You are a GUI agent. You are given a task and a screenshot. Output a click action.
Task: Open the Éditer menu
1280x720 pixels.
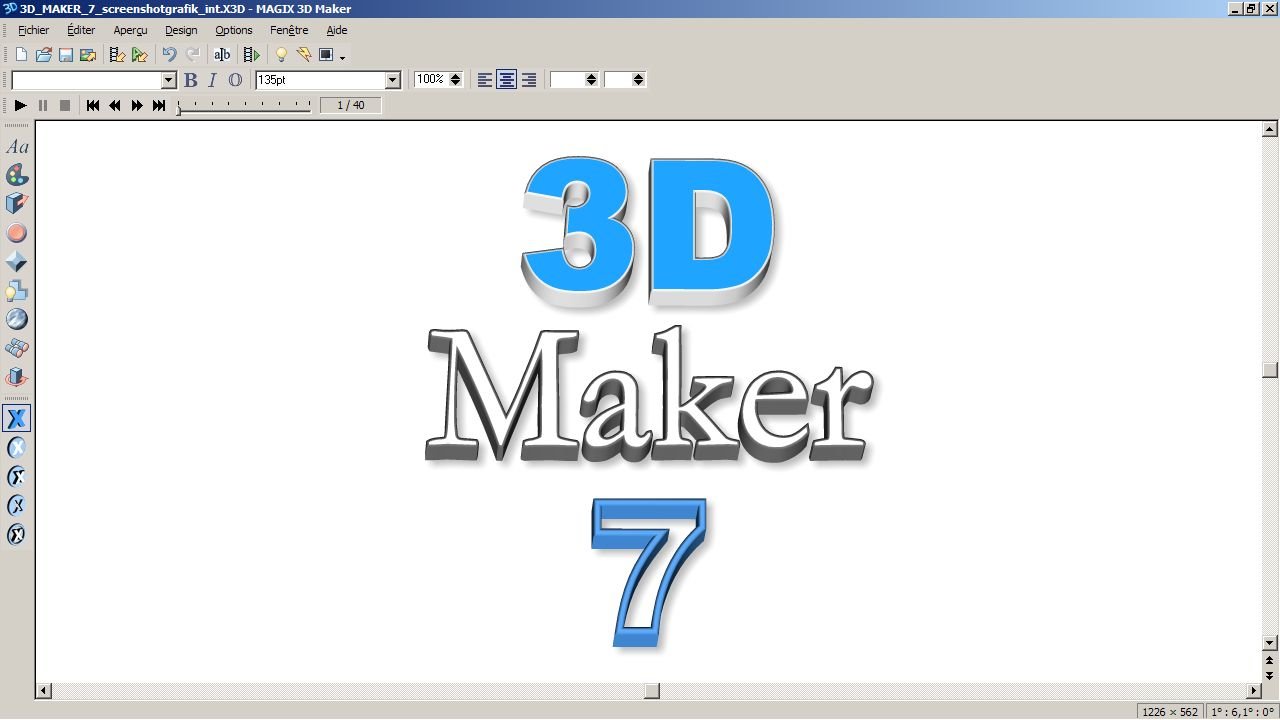tap(81, 30)
